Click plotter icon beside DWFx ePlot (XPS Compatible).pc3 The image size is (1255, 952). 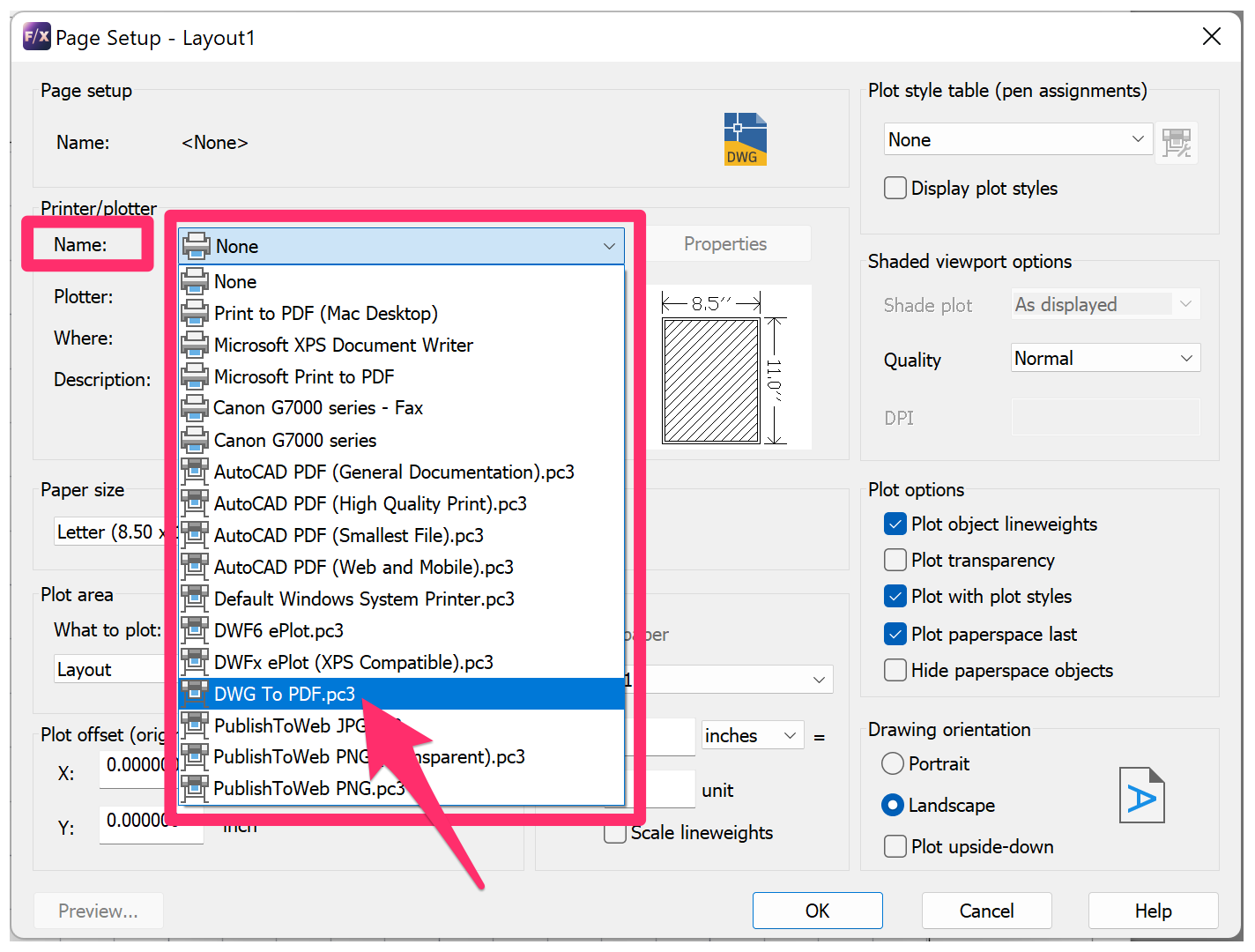(x=195, y=662)
